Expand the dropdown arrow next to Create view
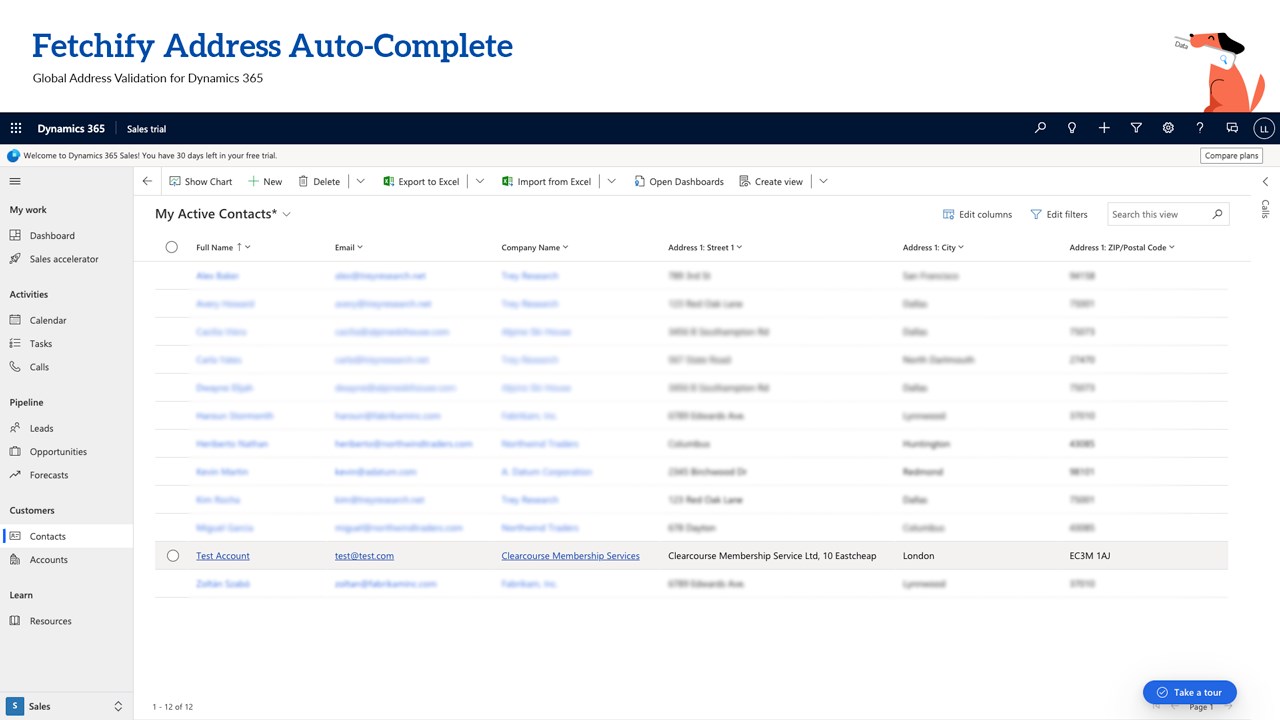The height and width of the screenshot is (720, 1280). [x=823, y=181]
